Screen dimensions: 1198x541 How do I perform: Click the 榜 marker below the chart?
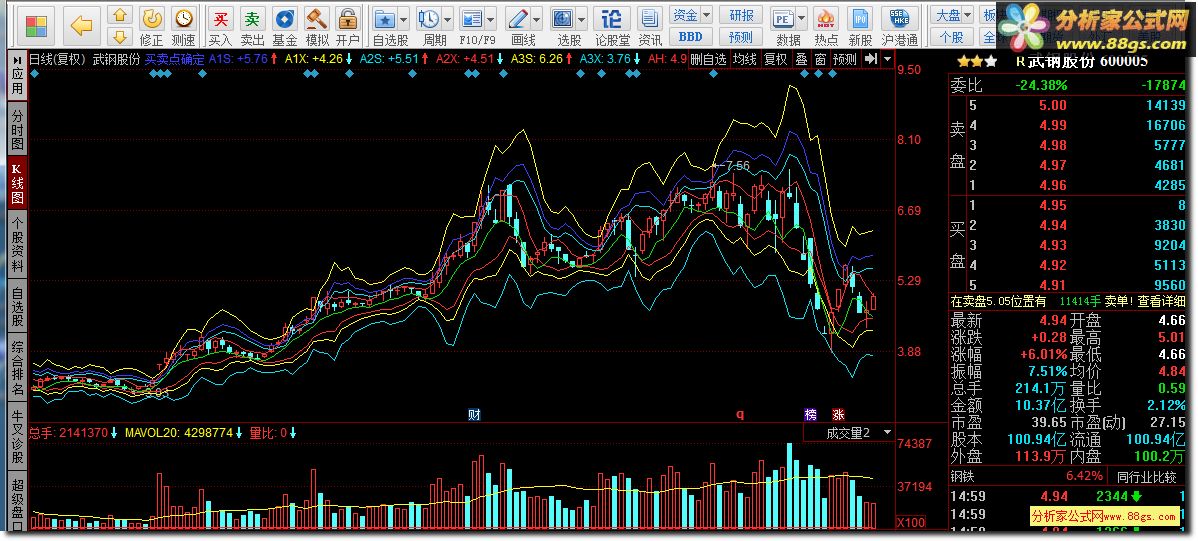coord(811,415)
